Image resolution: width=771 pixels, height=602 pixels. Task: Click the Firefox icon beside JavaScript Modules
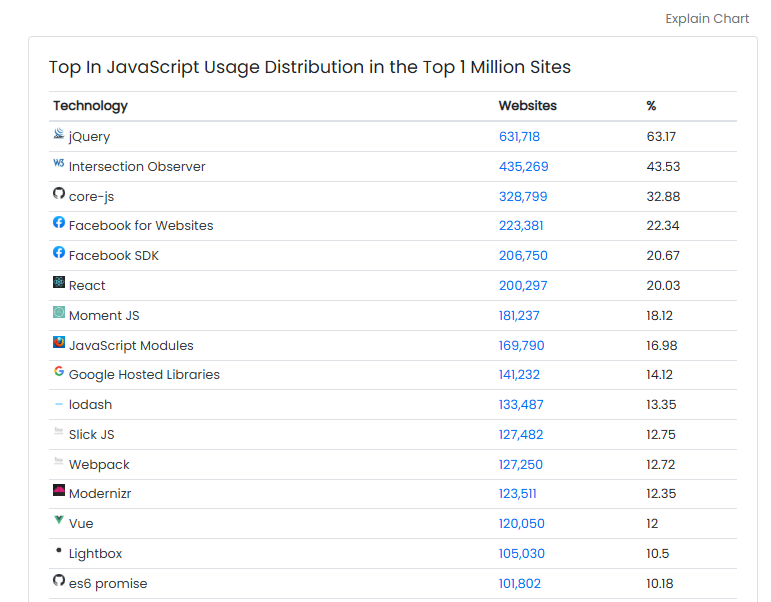(x=59, y=342)
